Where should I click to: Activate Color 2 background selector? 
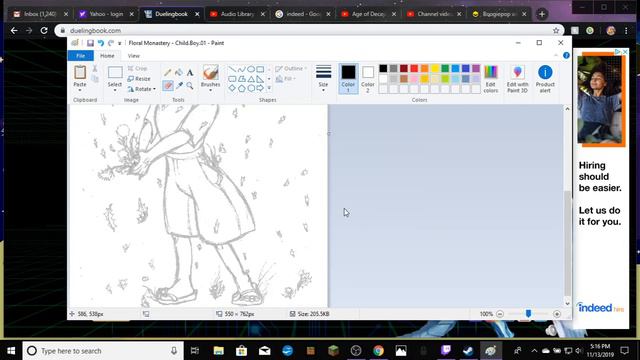[368, 79]
